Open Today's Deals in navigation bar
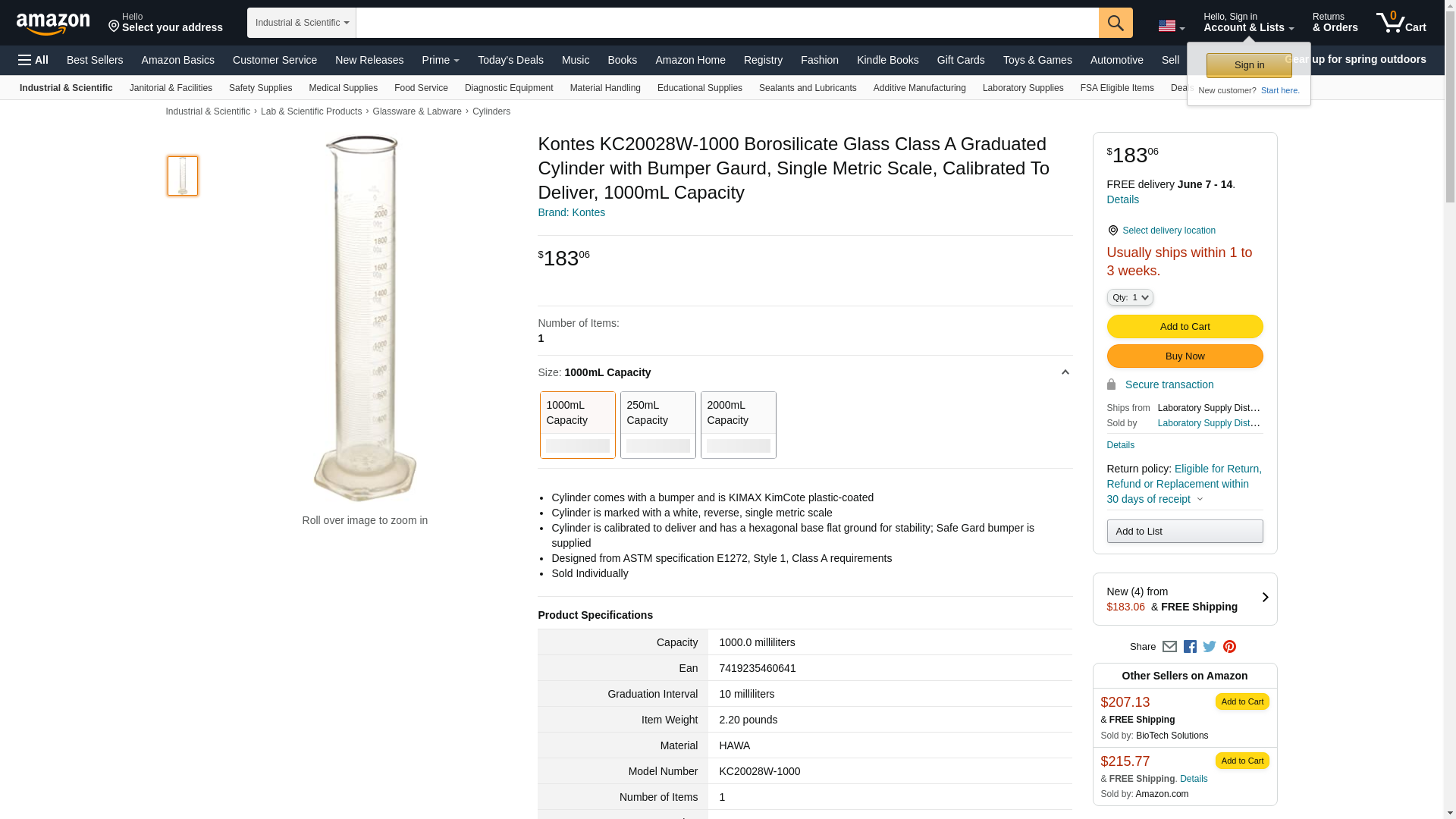1456x819 pixels. pos(510,60)
